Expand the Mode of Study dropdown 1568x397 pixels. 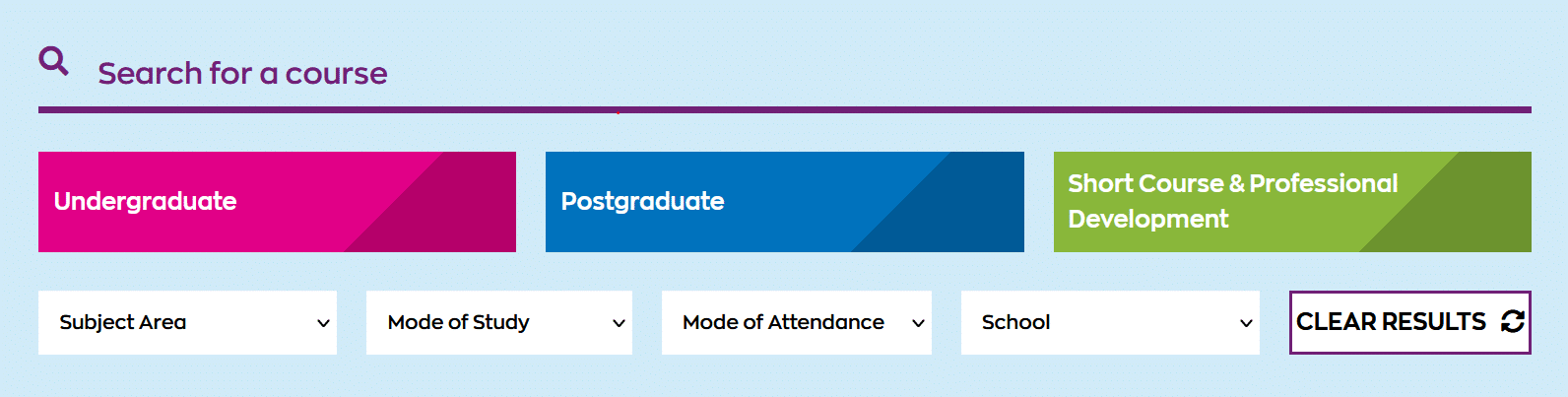[x=499, y=322]
